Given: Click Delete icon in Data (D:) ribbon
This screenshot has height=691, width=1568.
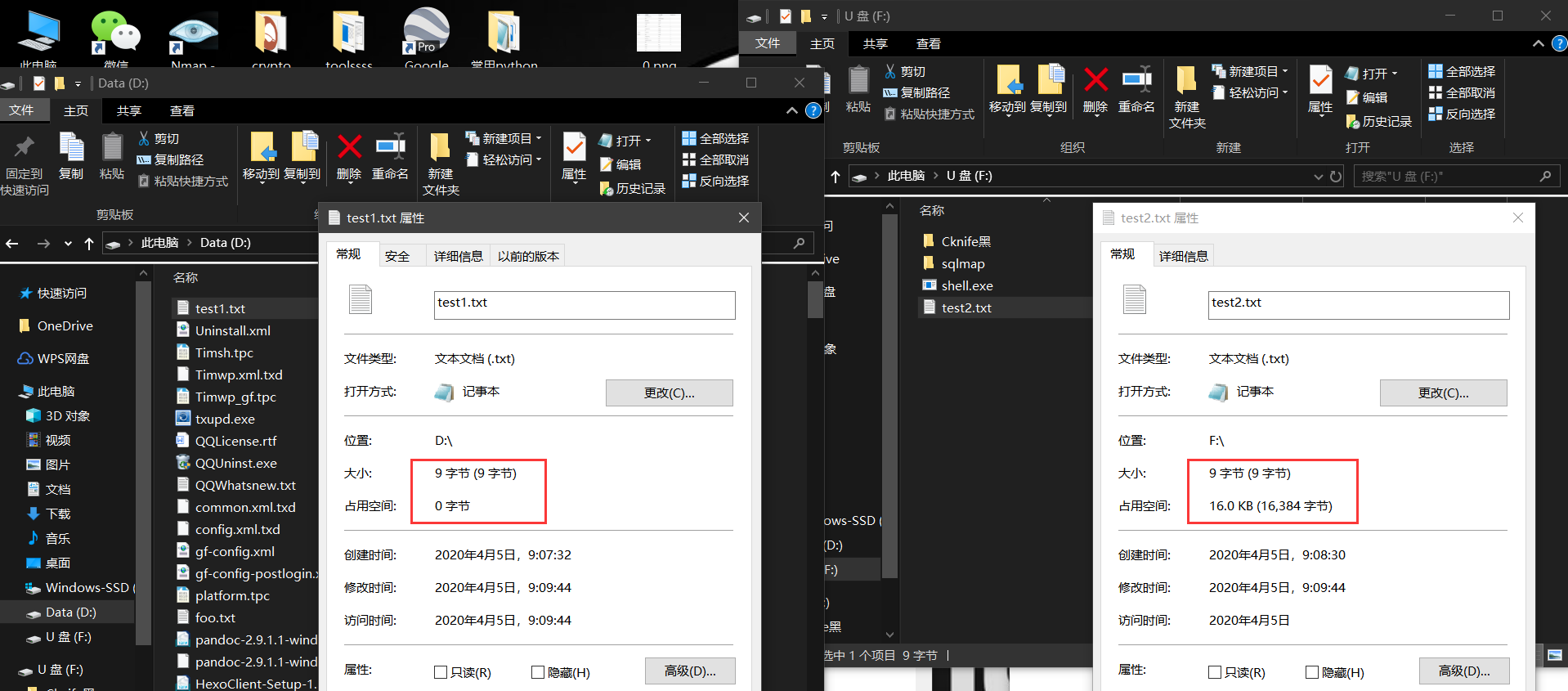Looking at the screenshot, I should pyautogui.click(x=349, y=147).
